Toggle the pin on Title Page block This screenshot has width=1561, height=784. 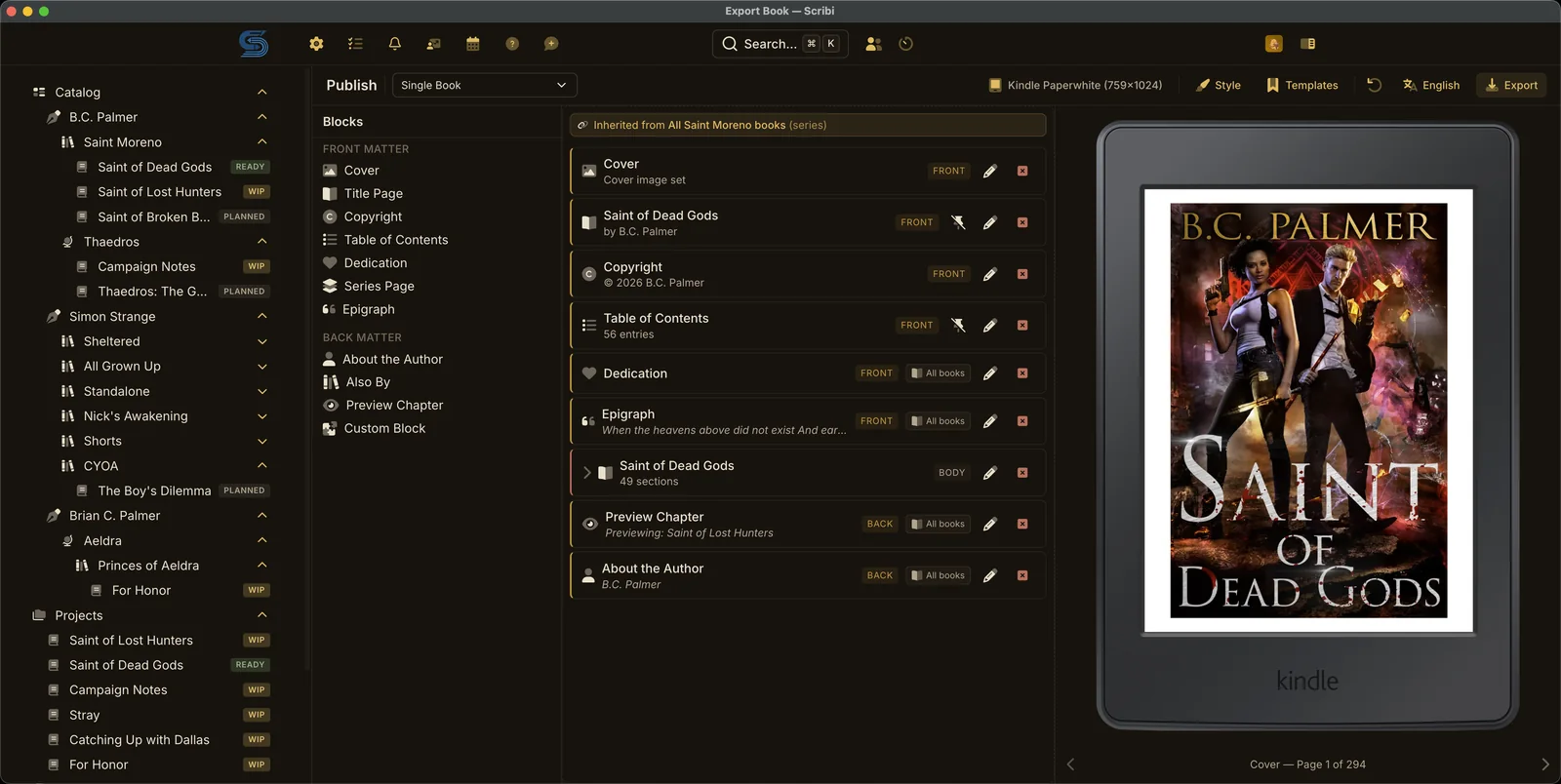click(958, 222)
